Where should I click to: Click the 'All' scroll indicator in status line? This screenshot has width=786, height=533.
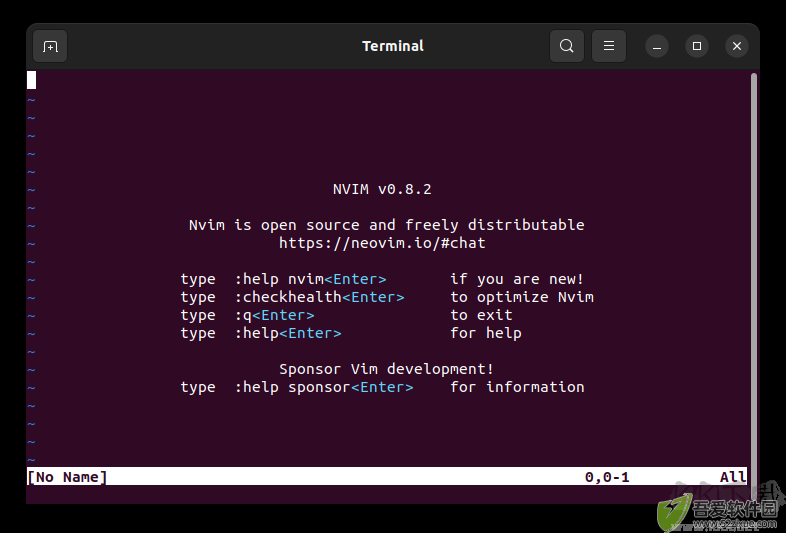pyautogui.click(x=733, y=477)
